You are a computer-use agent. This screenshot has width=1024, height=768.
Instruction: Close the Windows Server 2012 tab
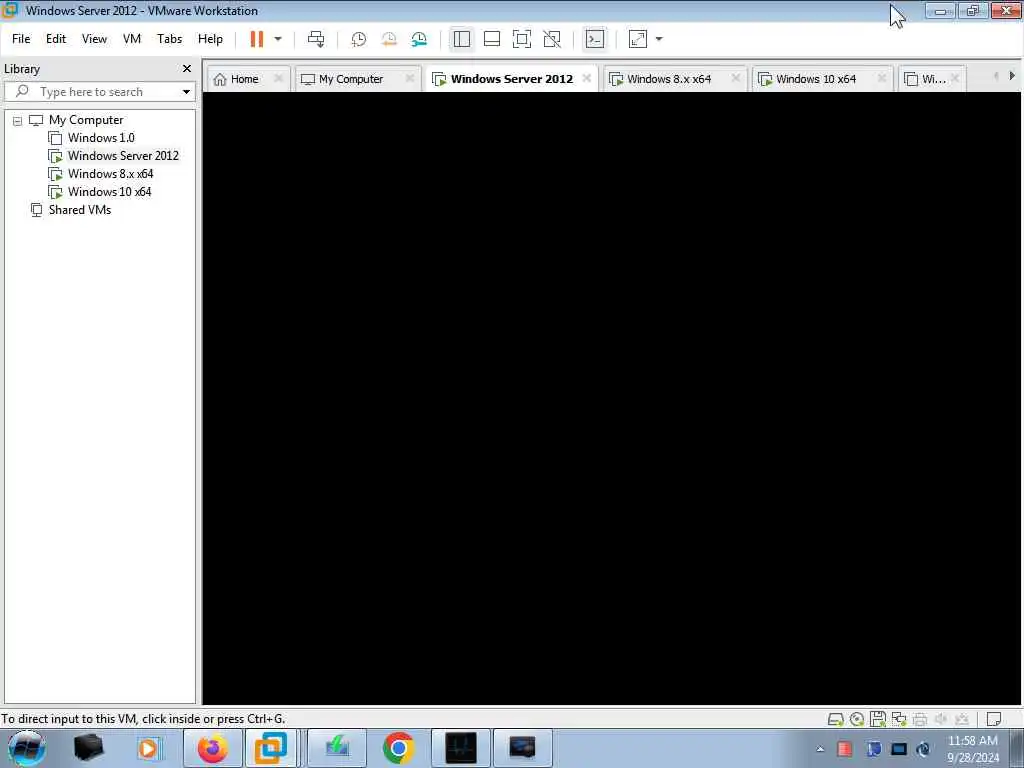coord(586,78)
